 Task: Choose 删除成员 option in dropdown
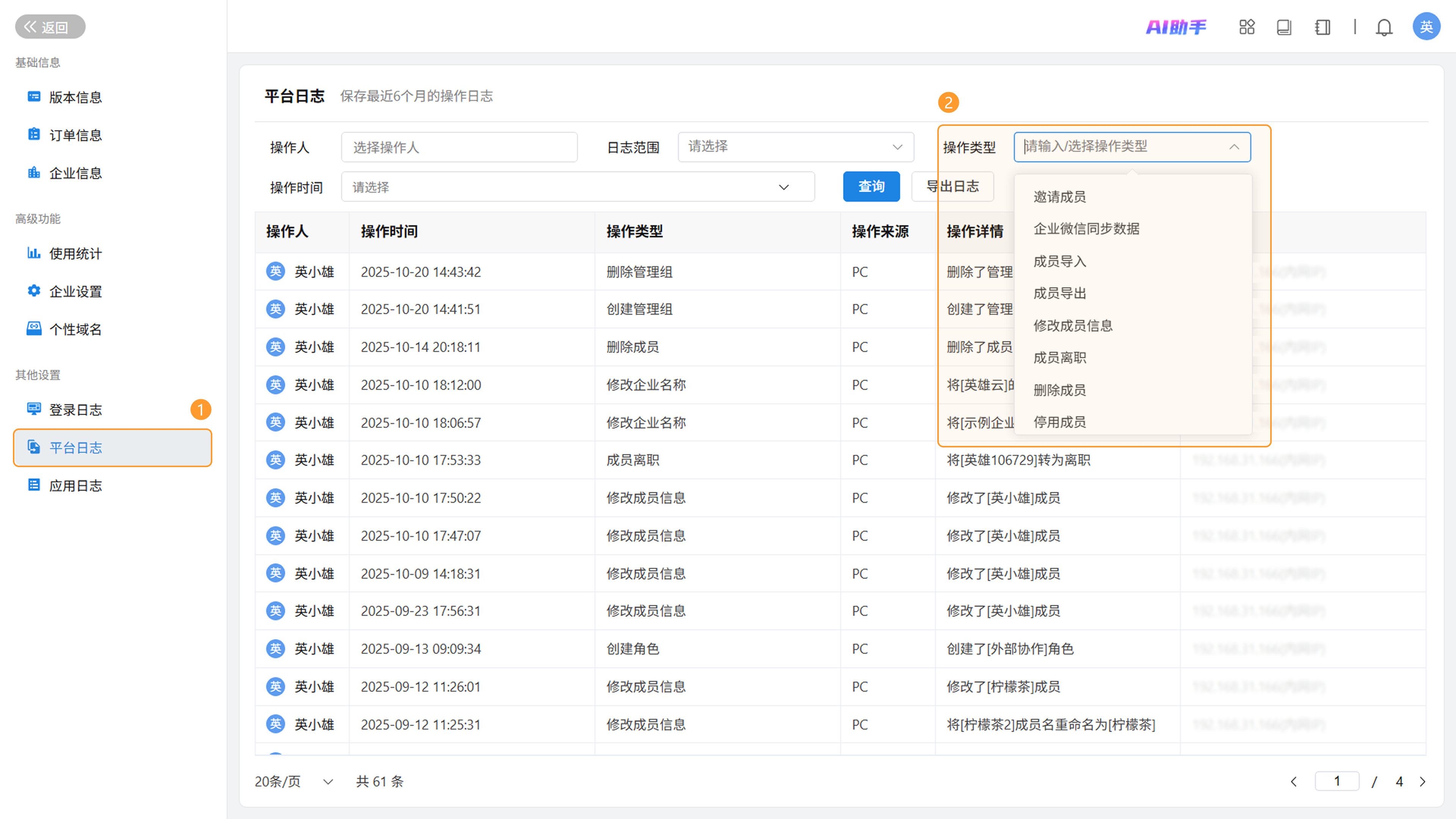tap(1059, 390)
